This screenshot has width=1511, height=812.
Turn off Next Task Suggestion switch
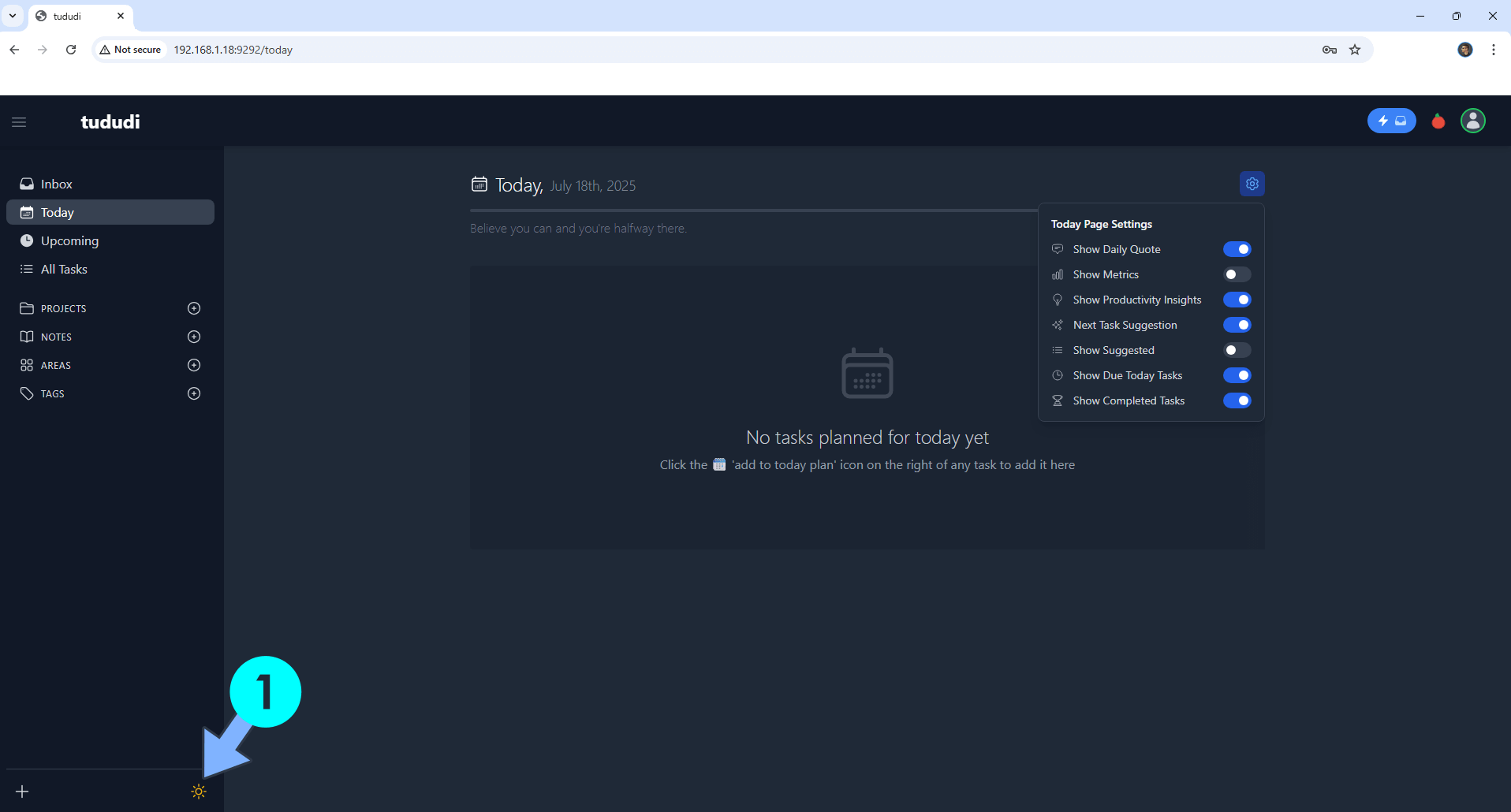(1237, 325)
